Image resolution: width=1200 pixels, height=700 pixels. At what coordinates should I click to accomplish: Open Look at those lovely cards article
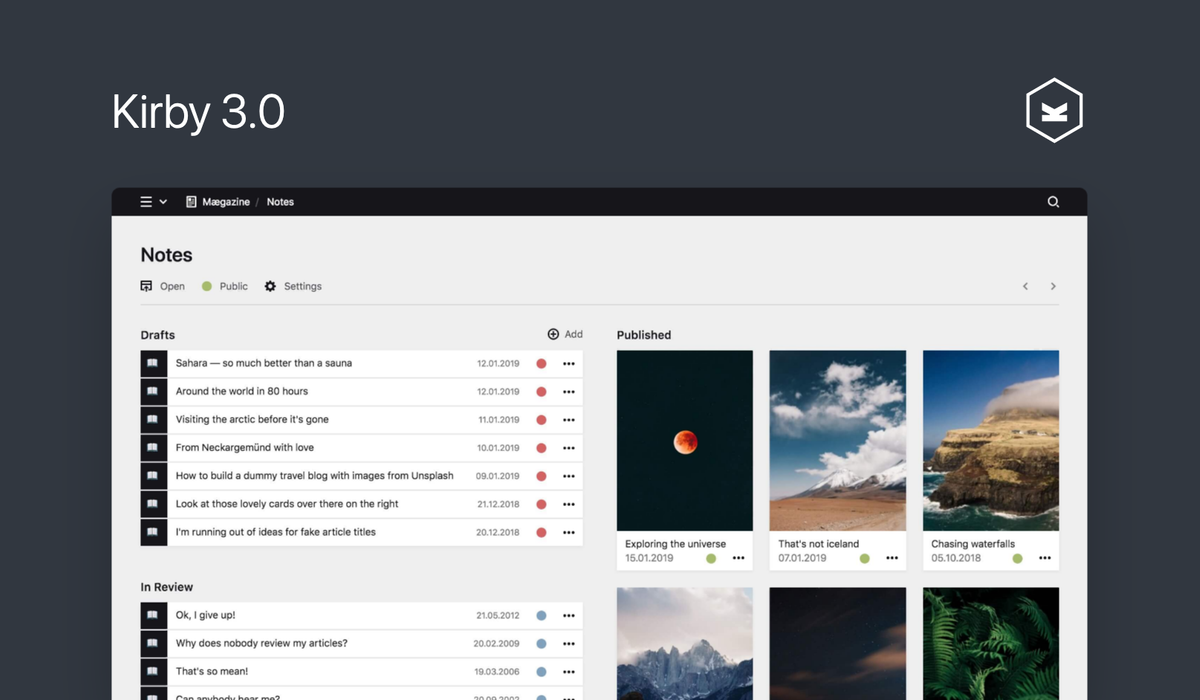[x=287, y=504]
